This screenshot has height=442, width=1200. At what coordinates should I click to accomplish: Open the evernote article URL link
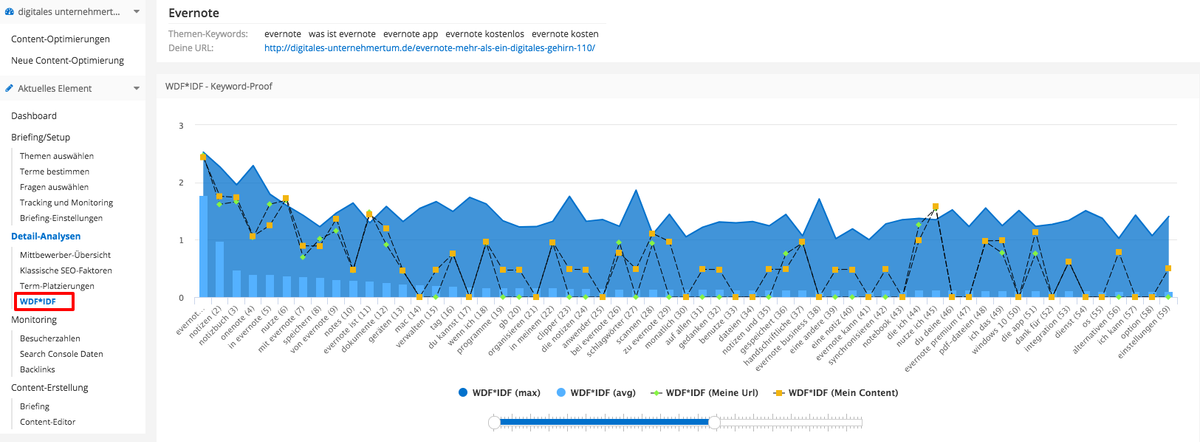430,47
